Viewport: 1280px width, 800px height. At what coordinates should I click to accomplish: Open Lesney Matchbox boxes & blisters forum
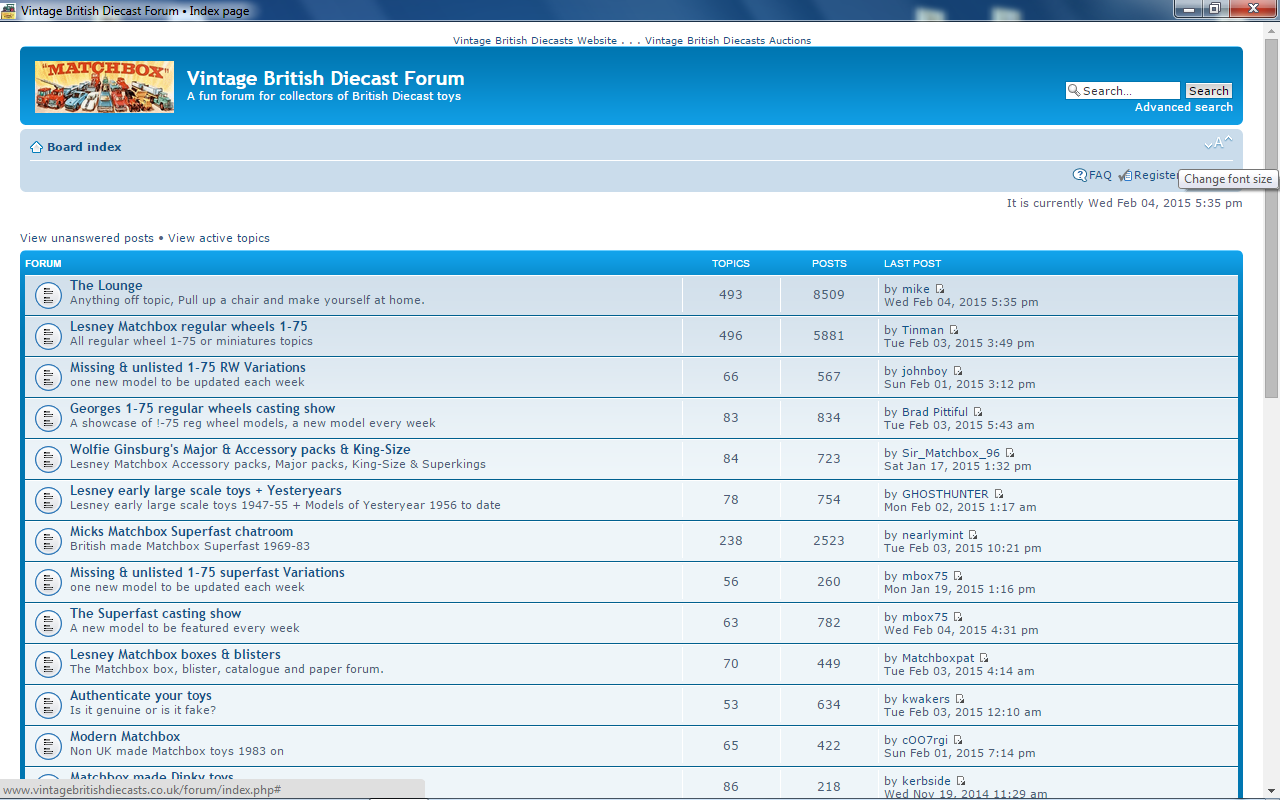click(175, 655)
